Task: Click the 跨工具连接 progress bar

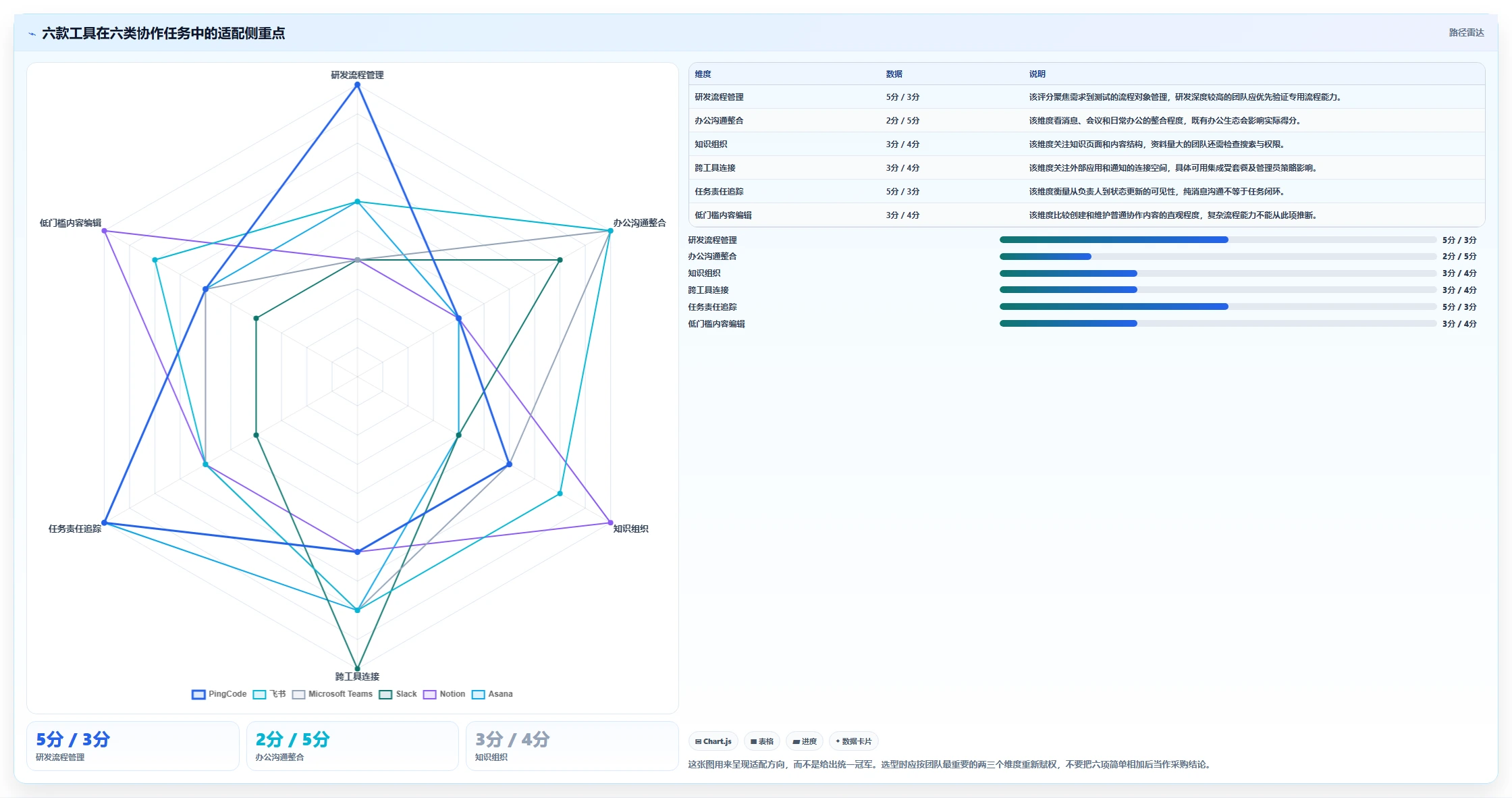Action: tap(1218, 290)
